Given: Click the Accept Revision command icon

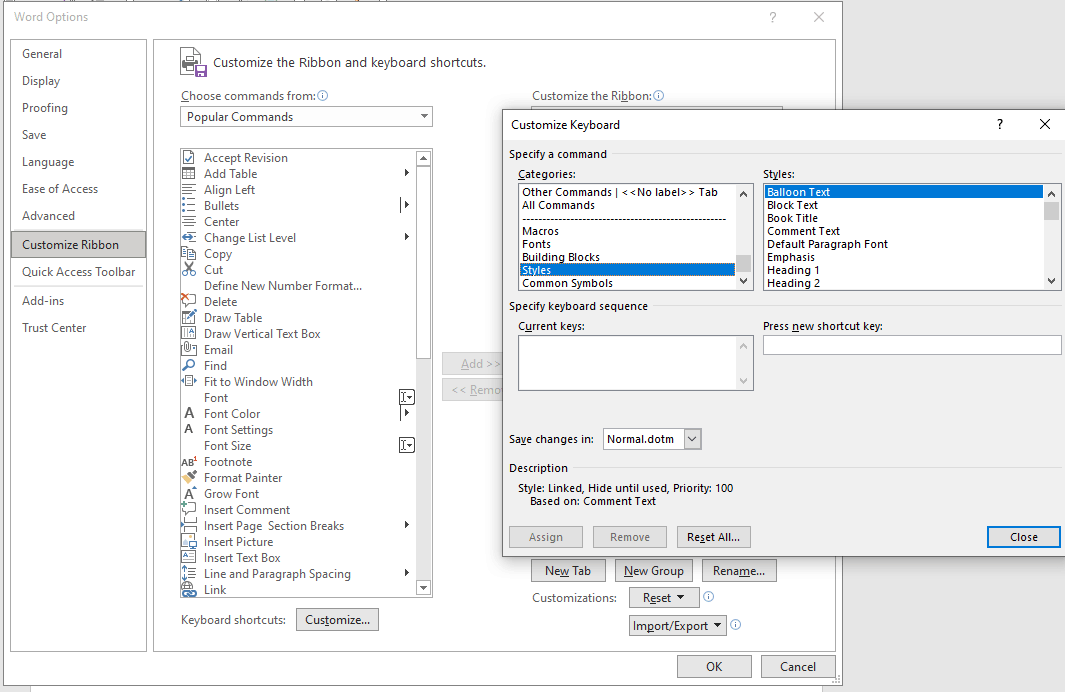Looking at the screenshot, I should (189, 158).
